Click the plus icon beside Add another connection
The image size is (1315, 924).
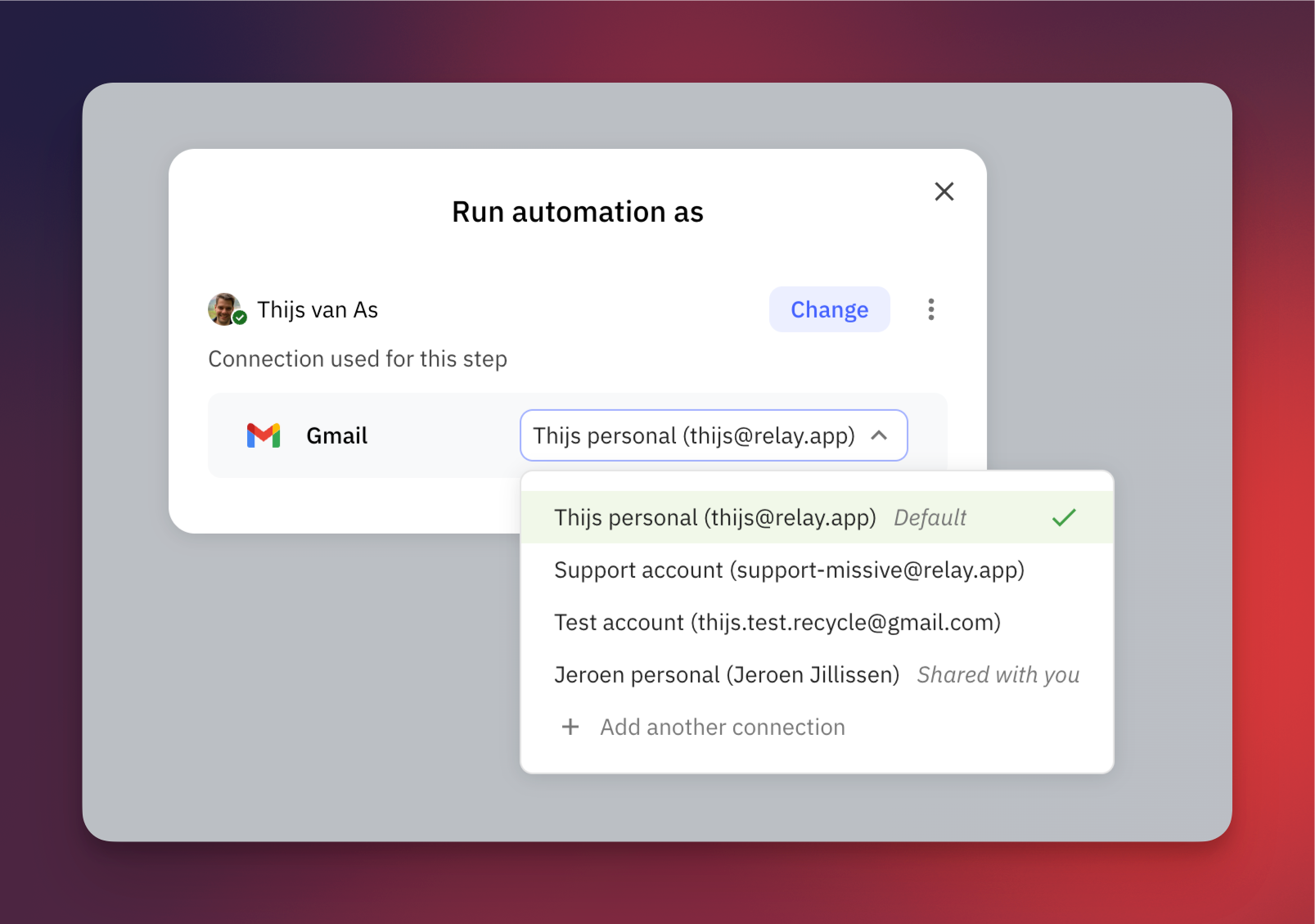click(x=570, y=727)
